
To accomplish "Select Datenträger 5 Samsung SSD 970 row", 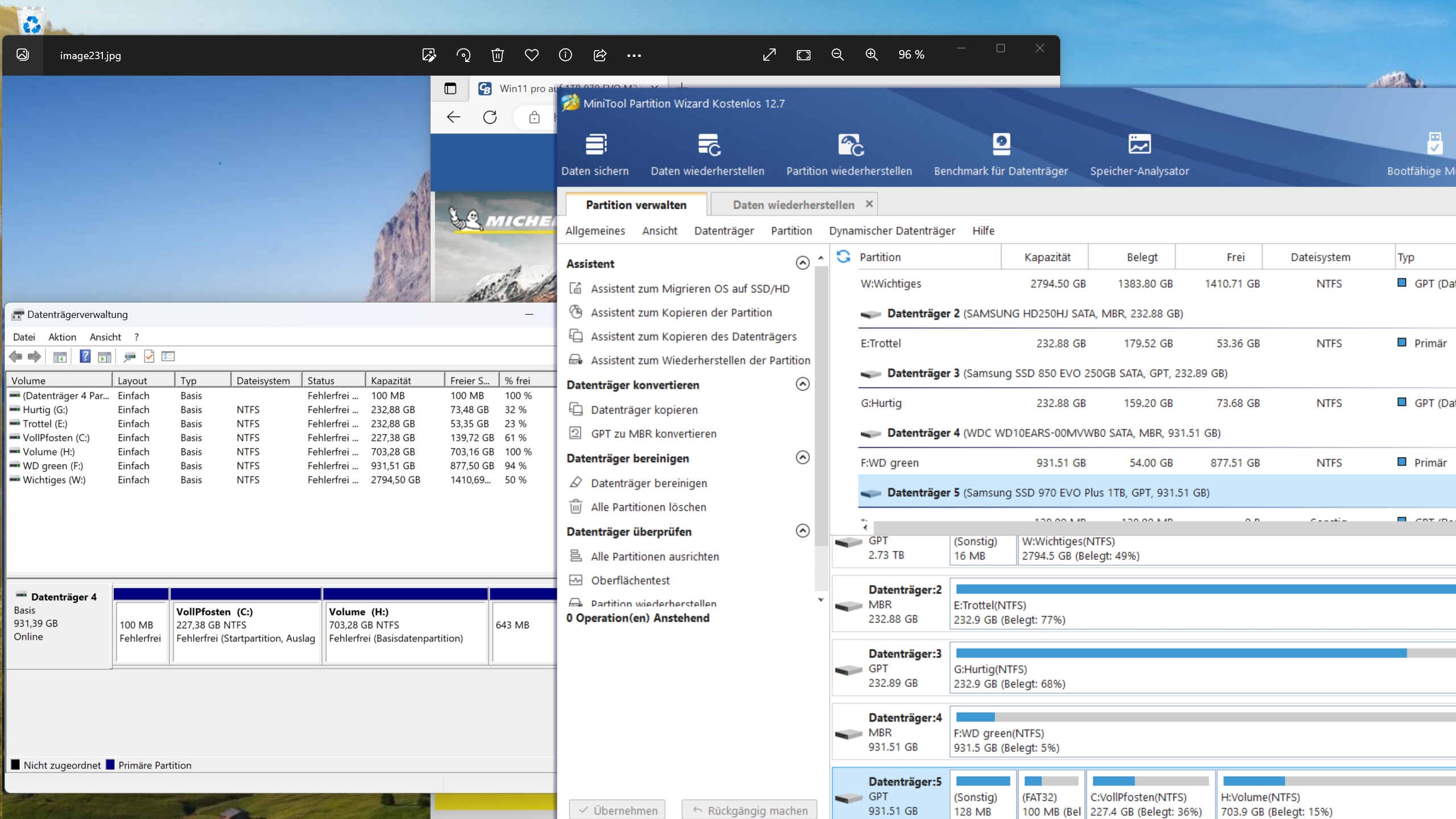I will point(1157,493).
